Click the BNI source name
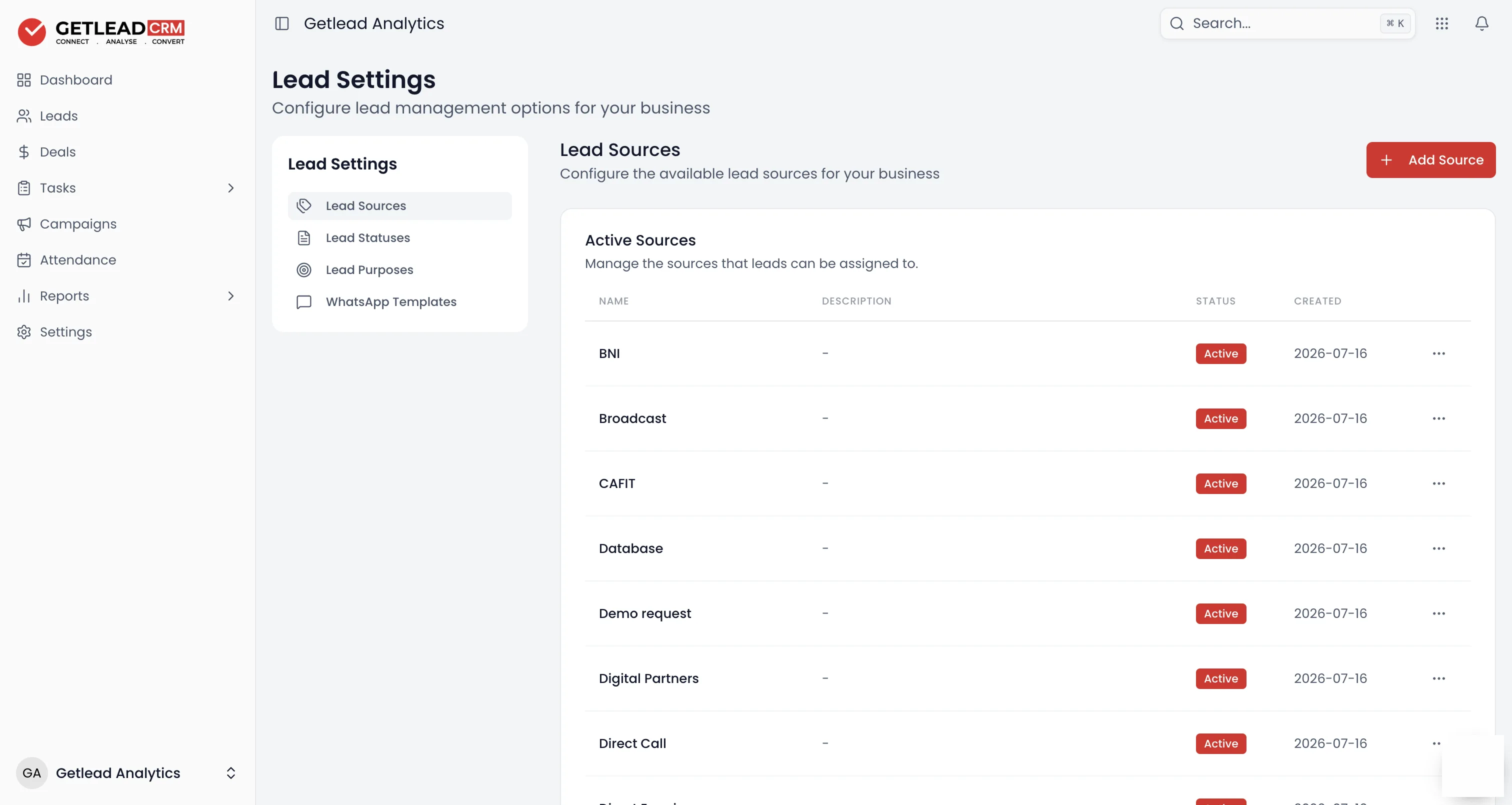The height and width of the screenshot is (805, 1512). click(609, 353)
